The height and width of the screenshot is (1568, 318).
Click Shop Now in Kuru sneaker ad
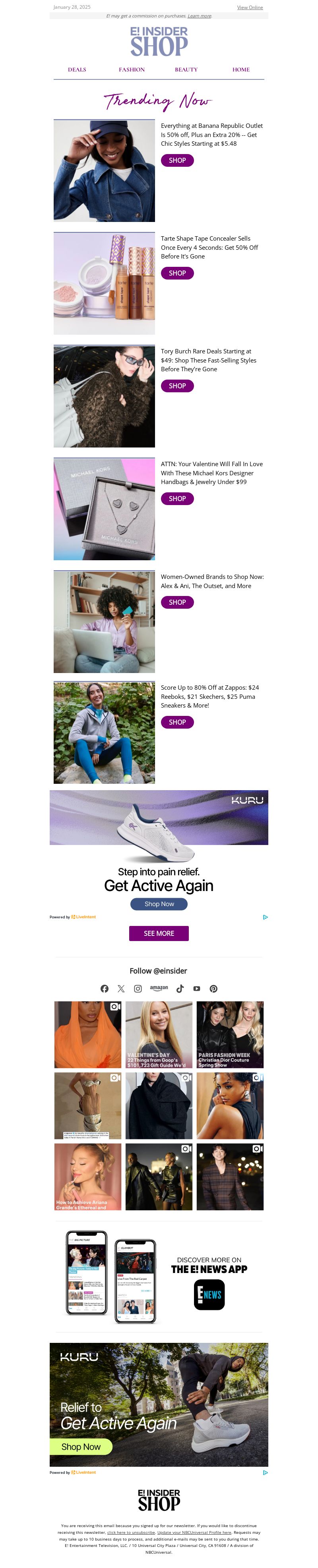(x=159, y=904)
